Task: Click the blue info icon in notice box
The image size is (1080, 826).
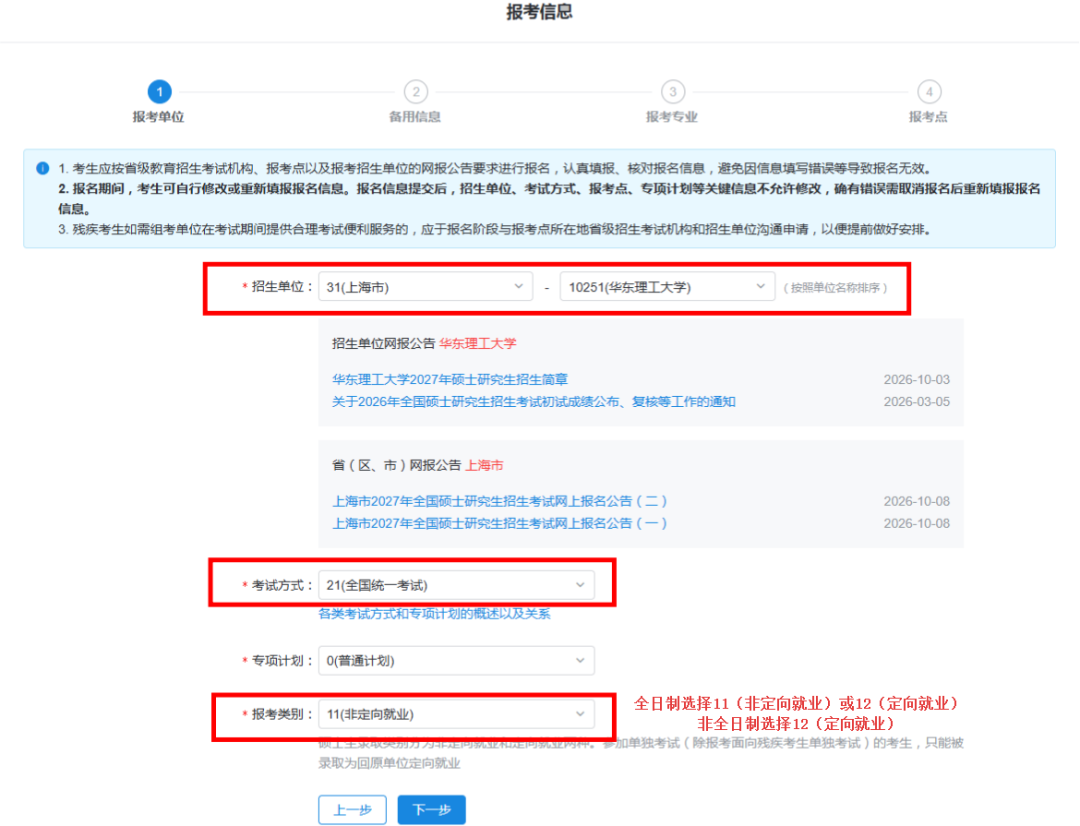Action: pyautogui.click(x=43, y=168)
